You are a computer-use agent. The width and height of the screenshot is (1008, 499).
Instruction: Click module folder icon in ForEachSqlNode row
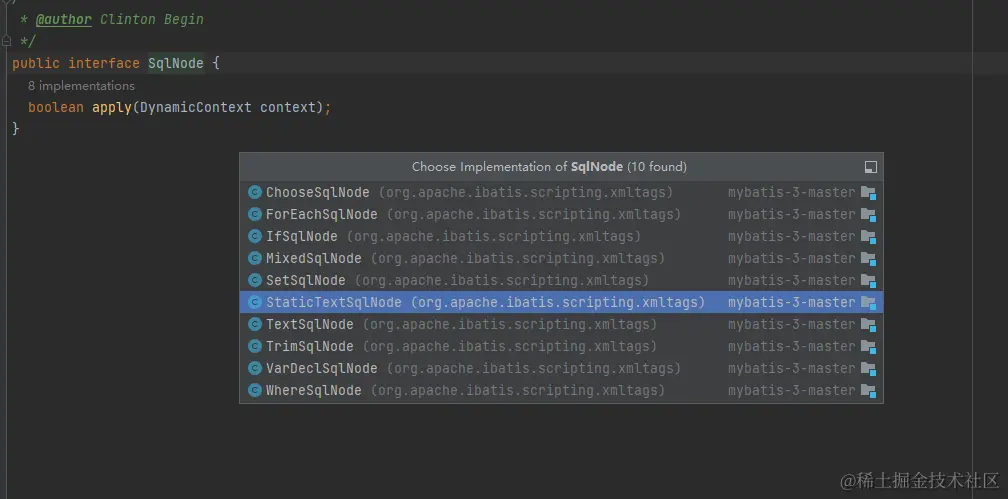[x=868, y=215]
